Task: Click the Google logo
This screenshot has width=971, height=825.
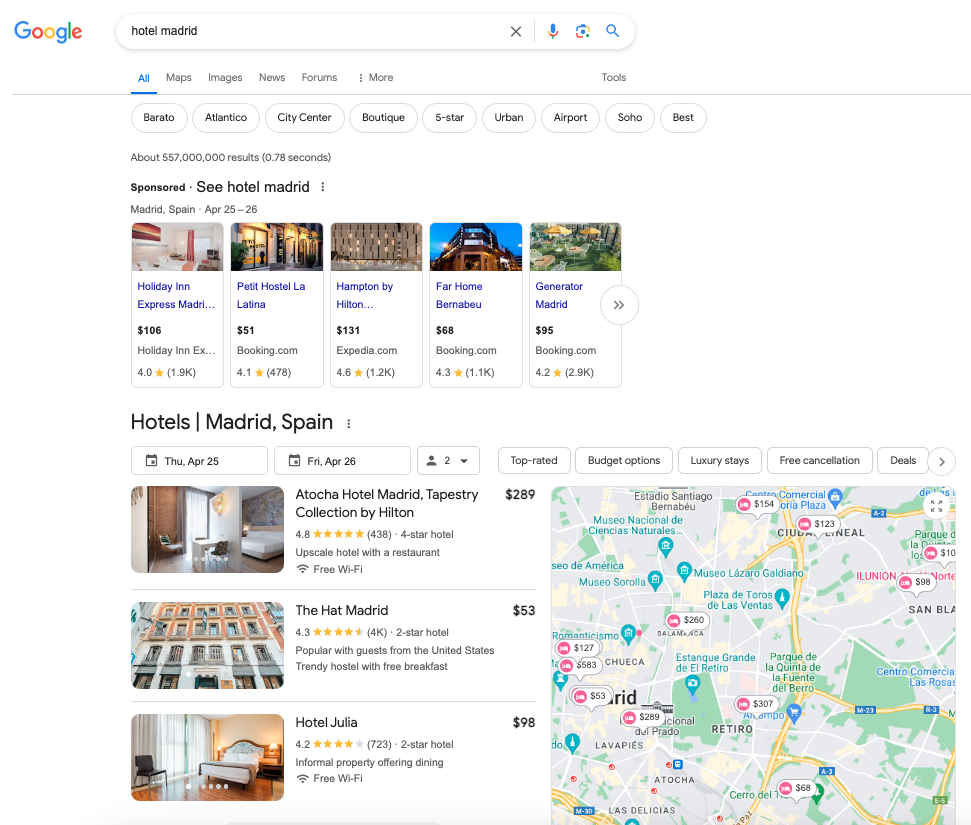Action: tap(48, 31)
